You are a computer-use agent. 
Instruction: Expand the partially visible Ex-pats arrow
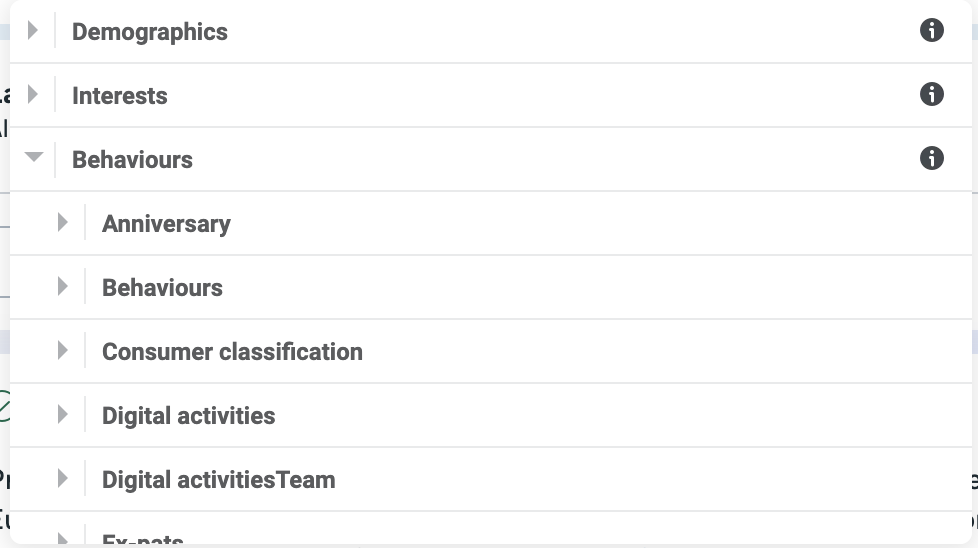click(x=63, y=539)
